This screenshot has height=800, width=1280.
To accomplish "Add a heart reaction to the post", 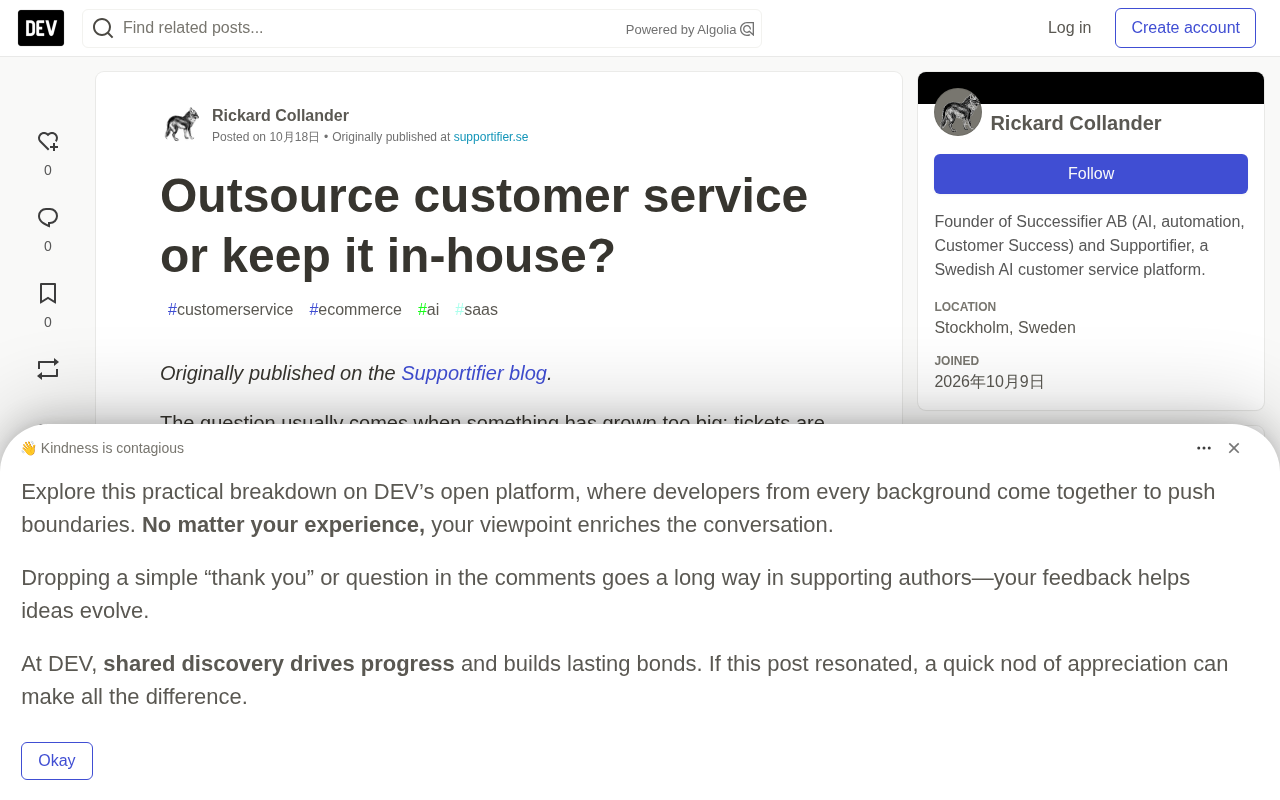I will 48,142.
